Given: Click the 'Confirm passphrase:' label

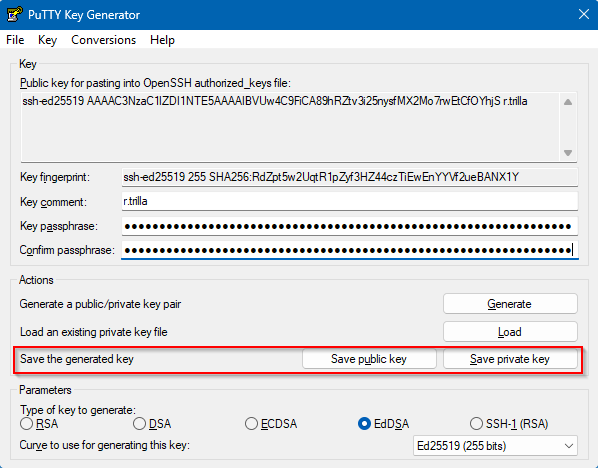Looking at the screenshot, I should click(67, 250).
